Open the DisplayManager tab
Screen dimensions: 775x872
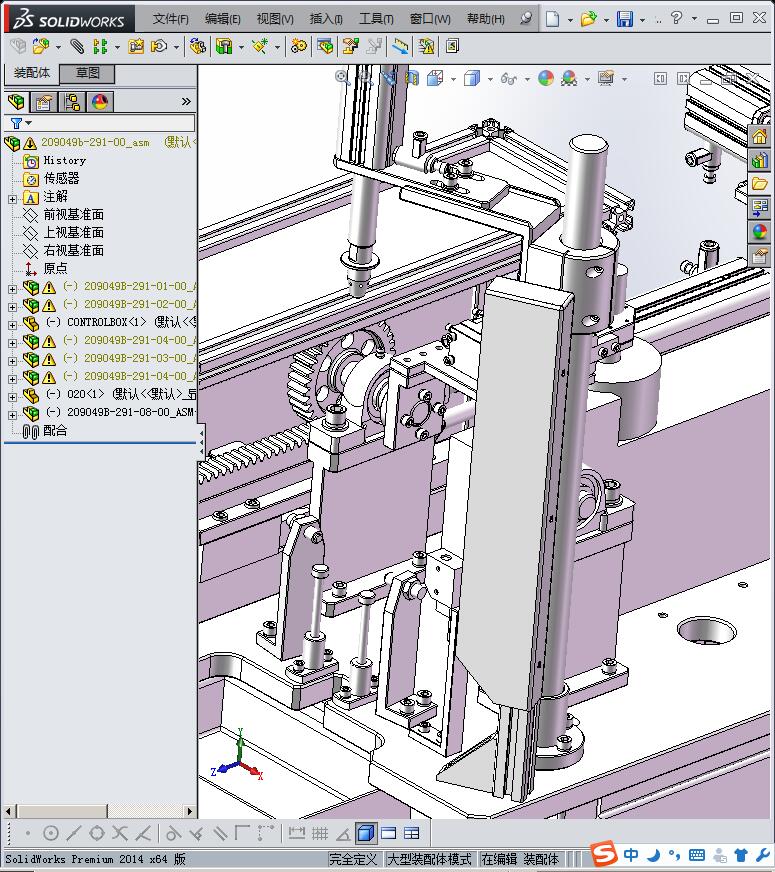point(100,102)
